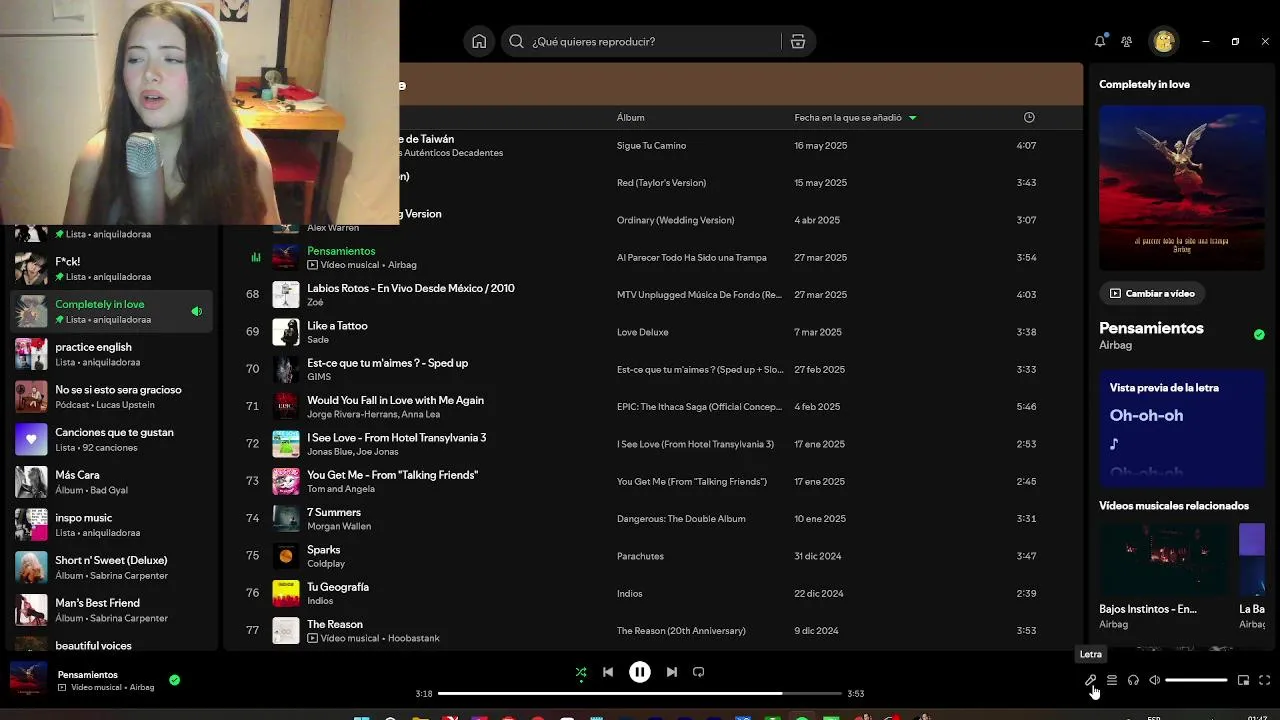Toggle saved checkmark beside Pensamientos in right panel
Viewport: 1280px width, 720px height.
click(1259, 334)
